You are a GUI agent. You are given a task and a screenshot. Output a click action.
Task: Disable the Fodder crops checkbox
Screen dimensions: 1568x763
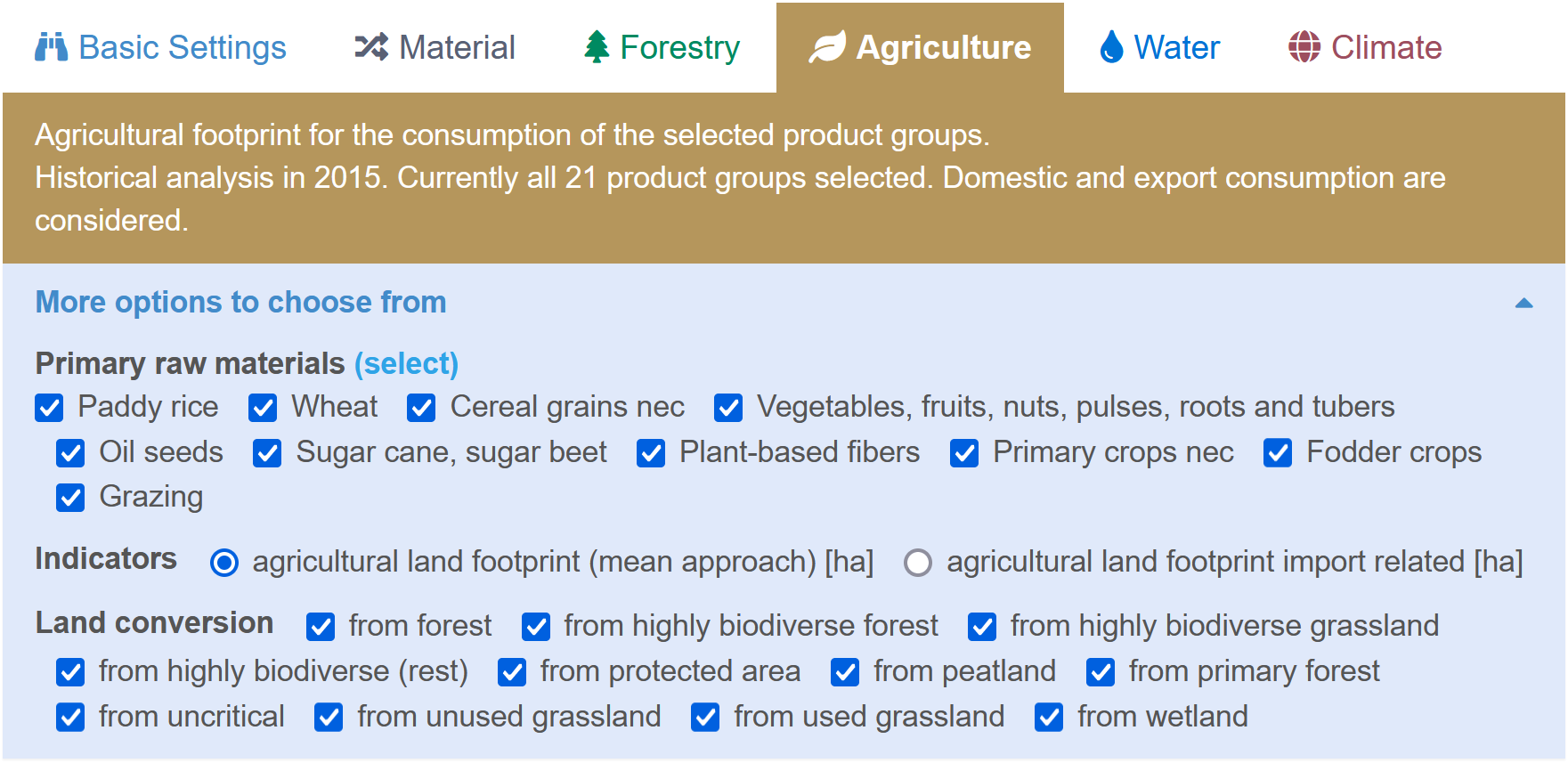pos(1278,453)
